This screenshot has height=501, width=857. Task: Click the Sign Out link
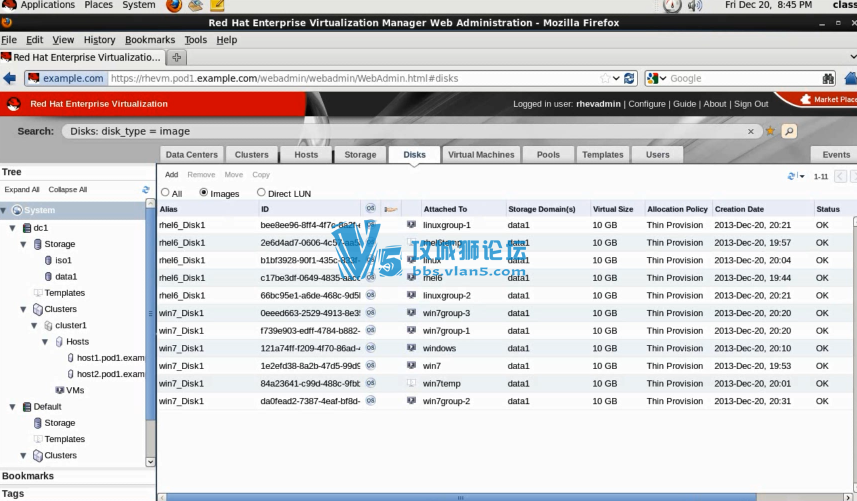coord(751,104)
